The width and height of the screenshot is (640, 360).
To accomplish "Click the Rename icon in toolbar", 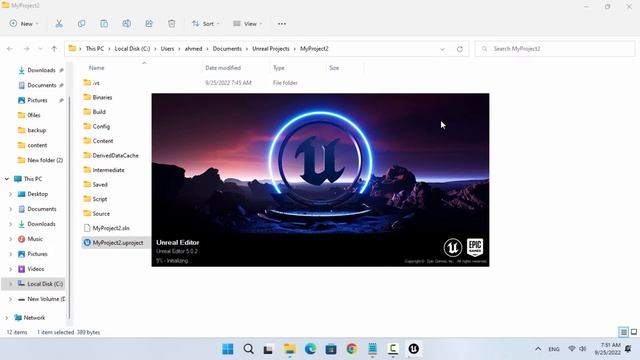I will [x=127, y=24].
